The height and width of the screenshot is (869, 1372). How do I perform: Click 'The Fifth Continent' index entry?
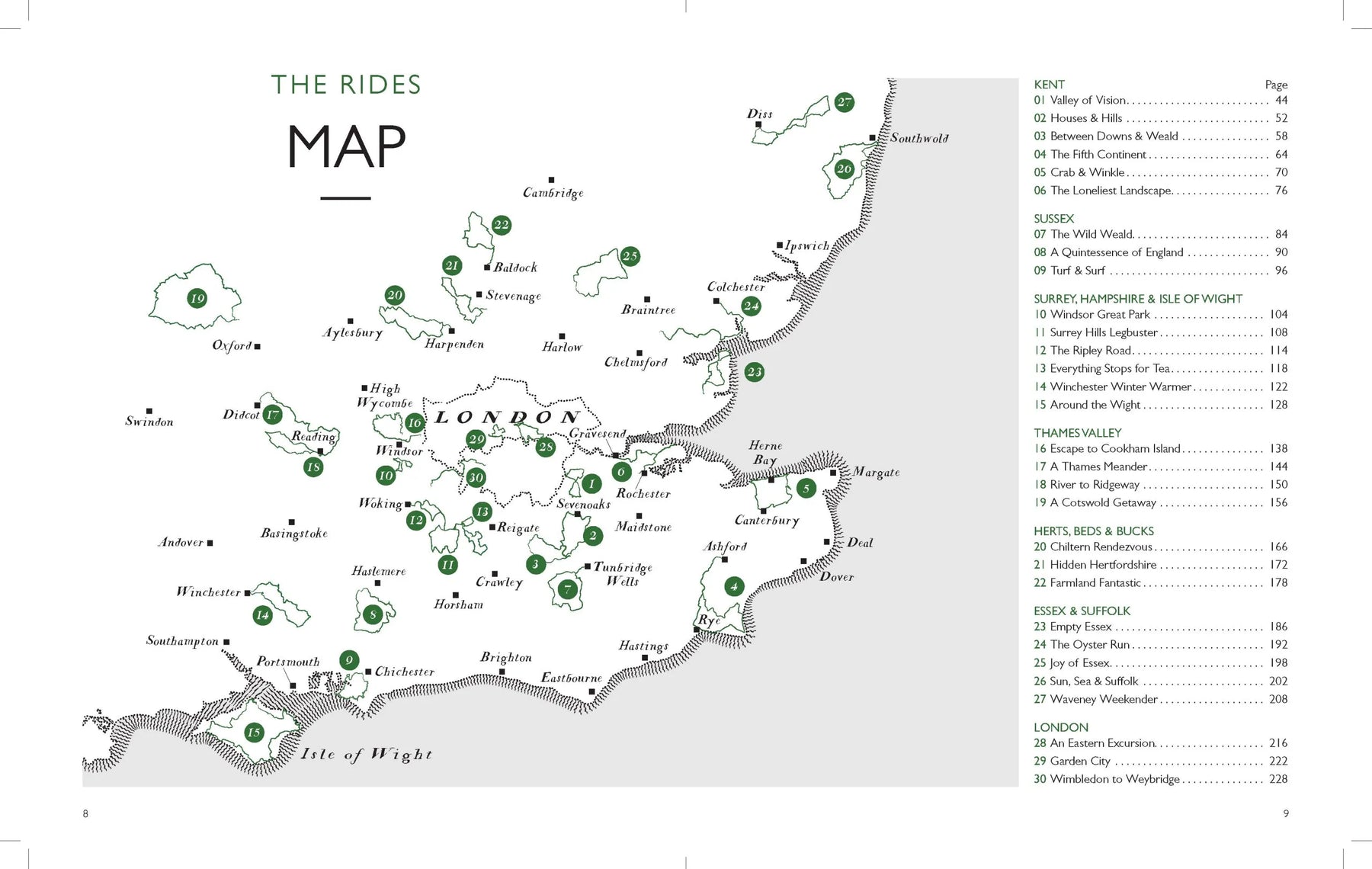pos(1161,155)
